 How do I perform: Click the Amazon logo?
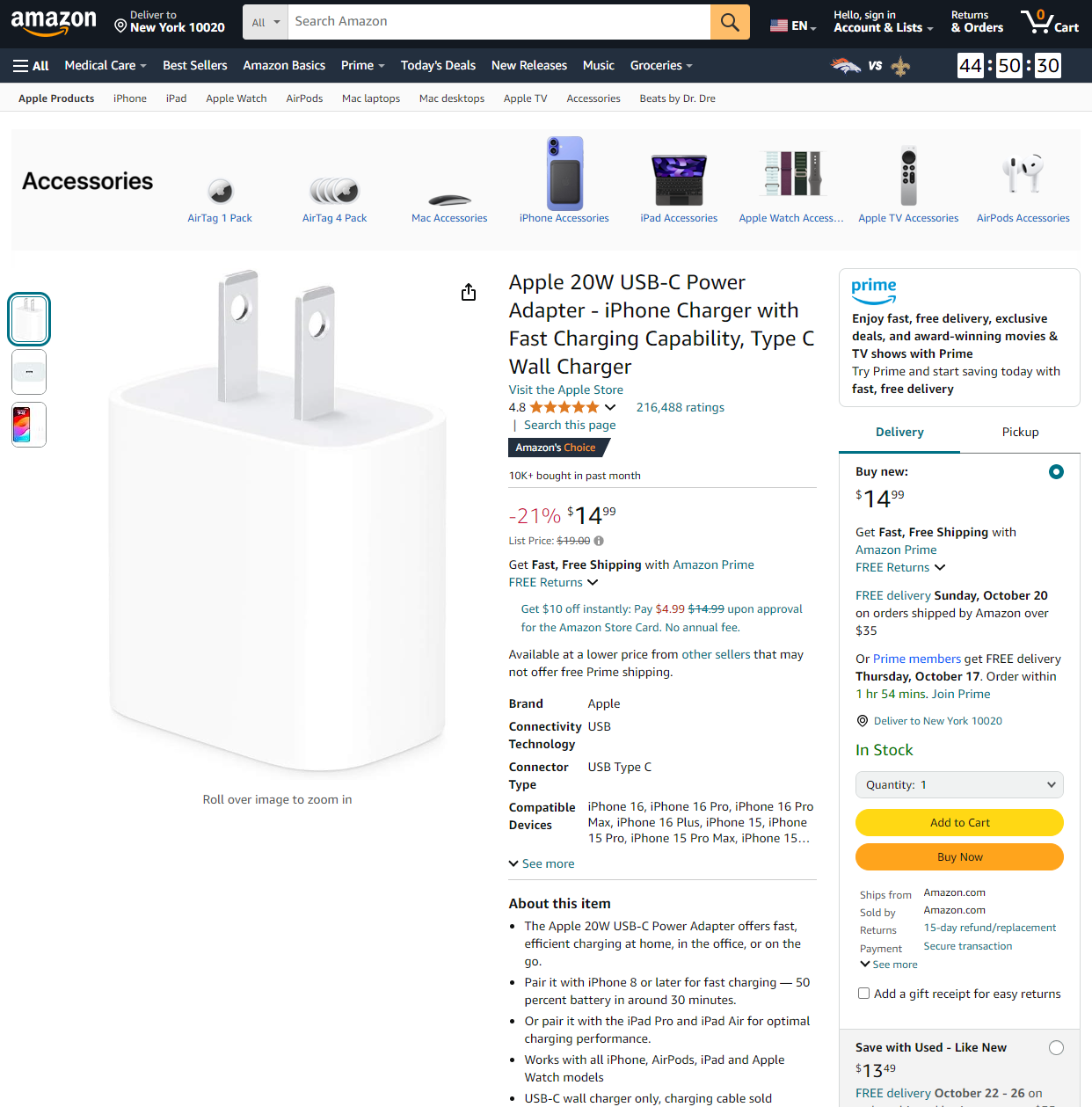54,22
